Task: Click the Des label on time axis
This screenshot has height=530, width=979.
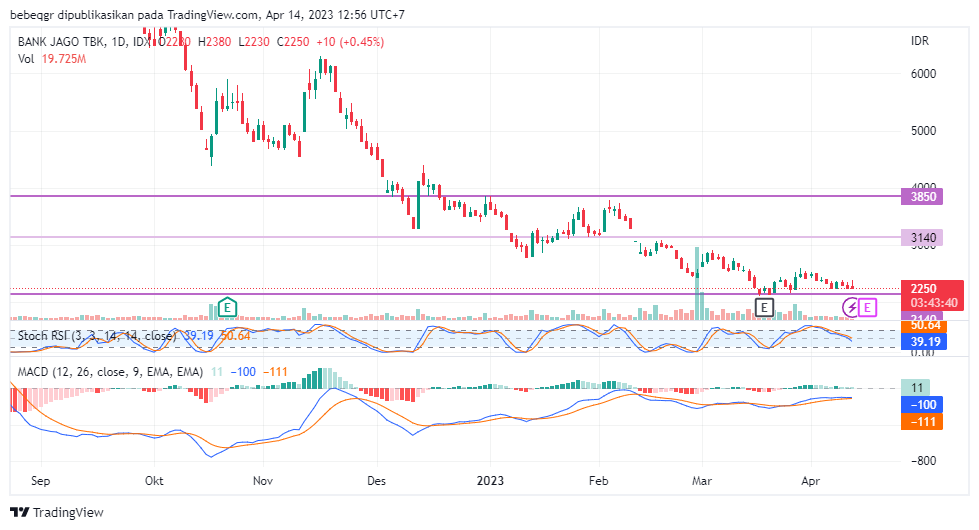Action: pos(376,481)
